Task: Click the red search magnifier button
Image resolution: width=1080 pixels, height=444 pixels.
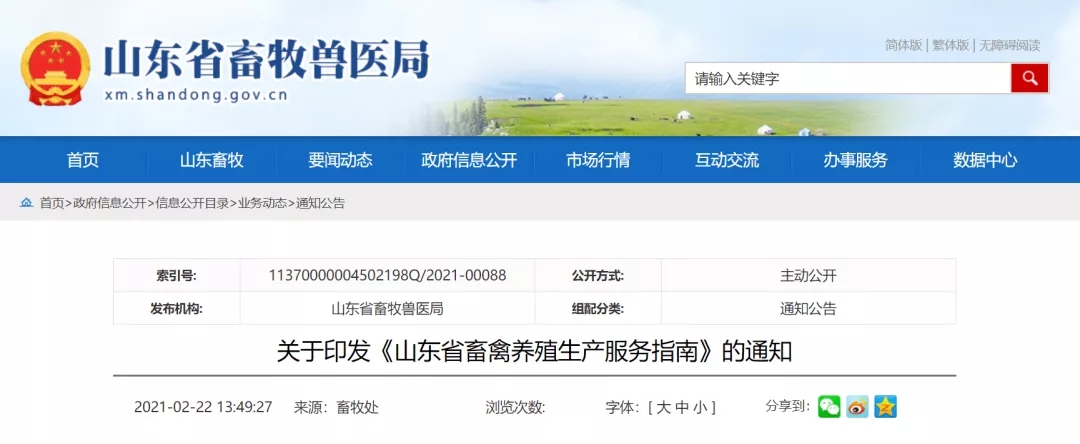Action: point(1030,78)
